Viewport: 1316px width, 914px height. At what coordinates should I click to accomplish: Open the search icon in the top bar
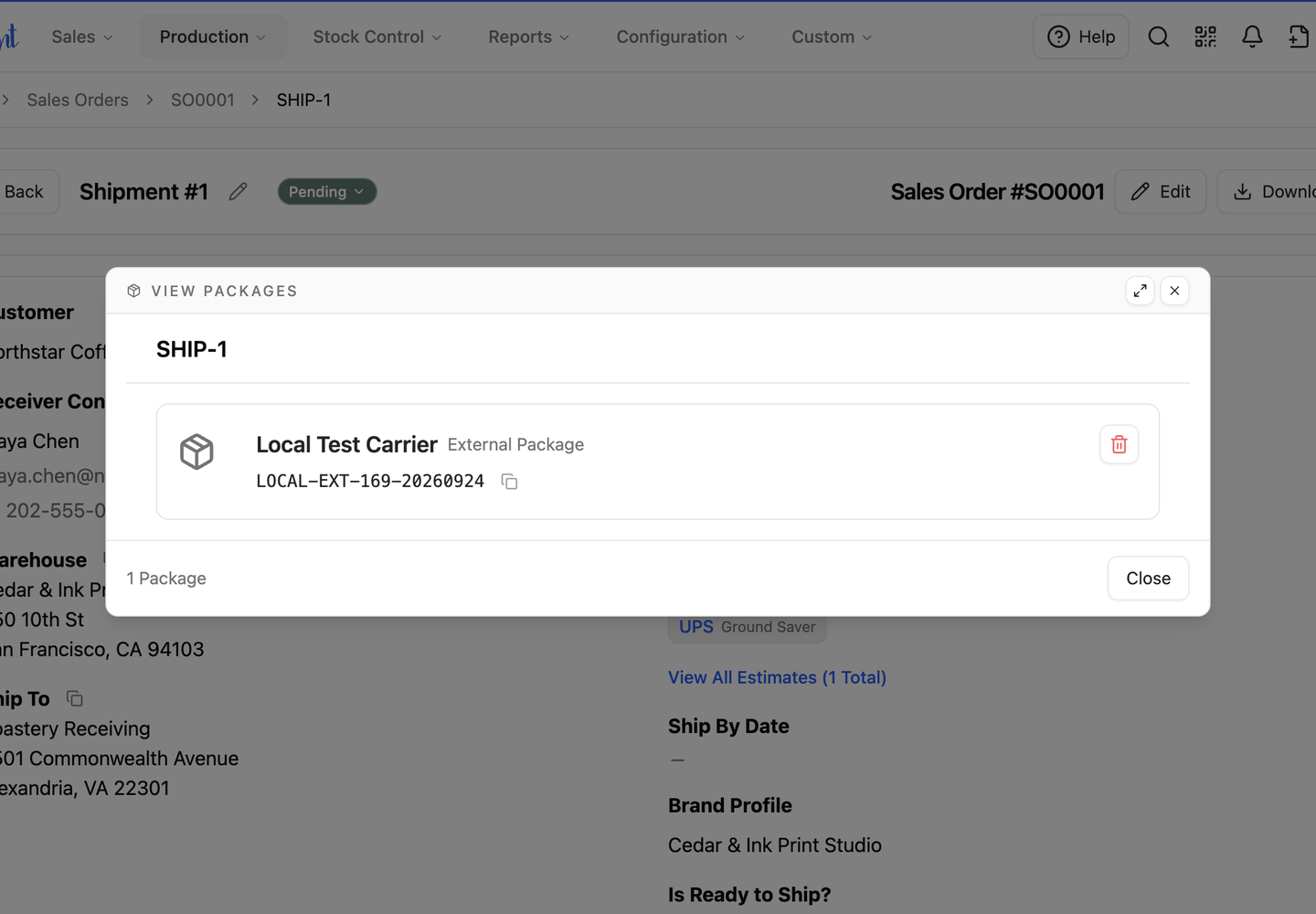(1158, 37)
